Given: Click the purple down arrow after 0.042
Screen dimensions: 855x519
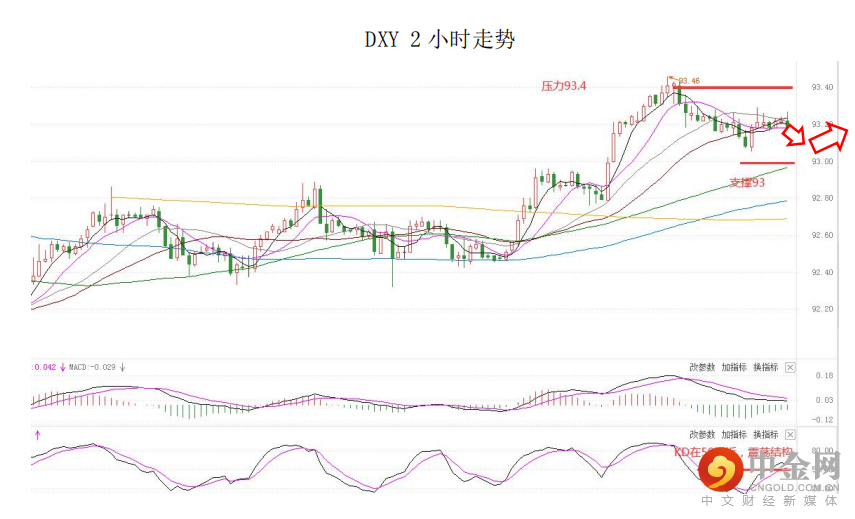Looking at the screenshot, I should pos(63,367).
